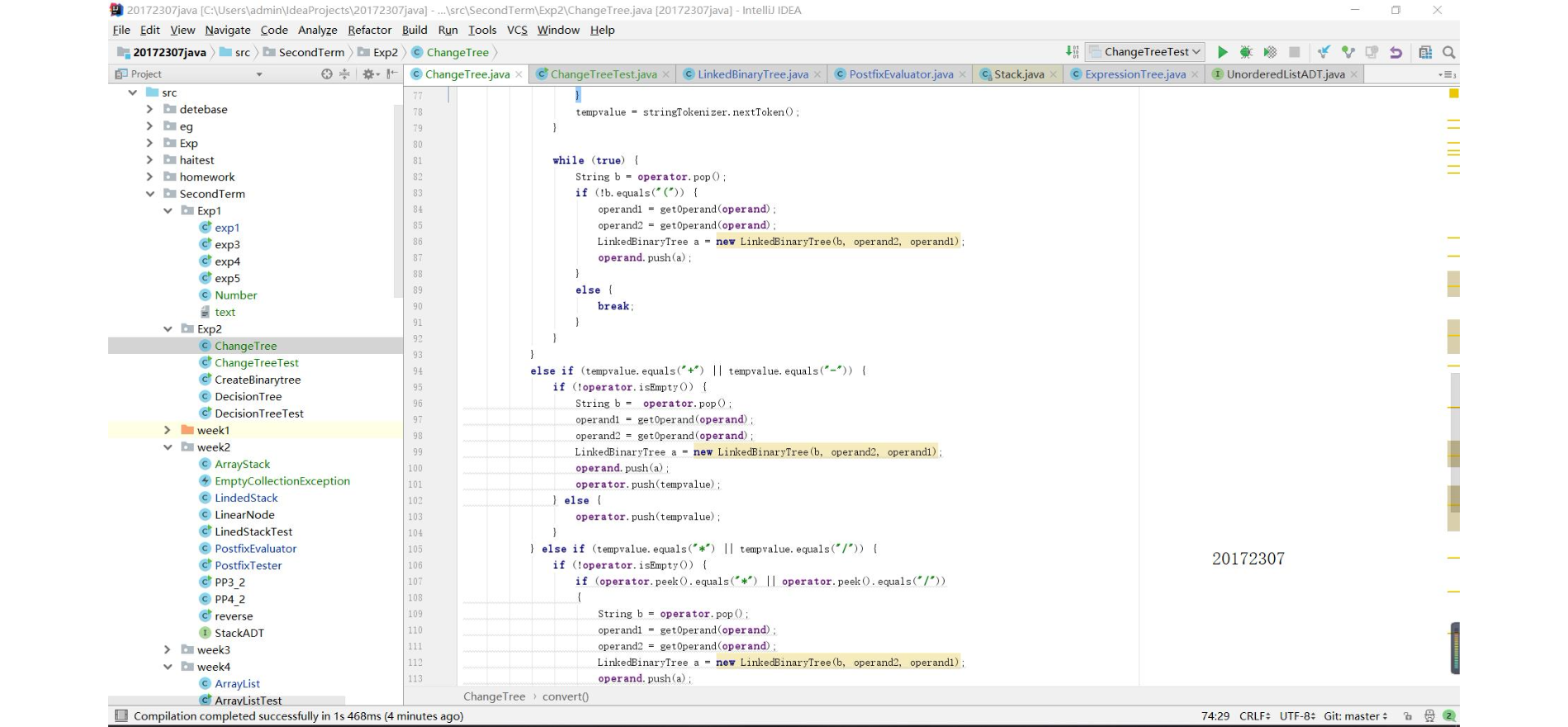Expand the week3 folder
This screenshot has width=1568, height=727.
(x=168, y=649)
